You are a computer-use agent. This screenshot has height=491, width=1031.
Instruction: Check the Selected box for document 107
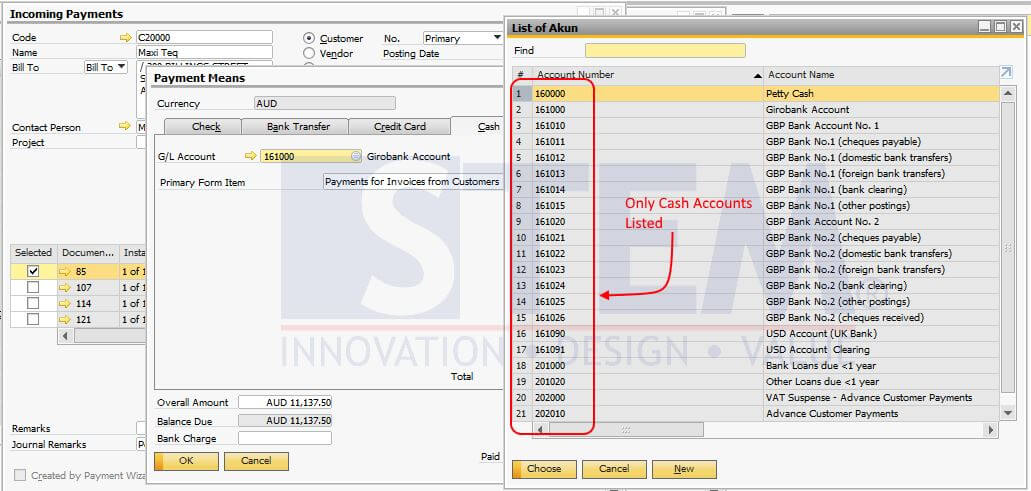pyautogui.click(x=33, y=287)
